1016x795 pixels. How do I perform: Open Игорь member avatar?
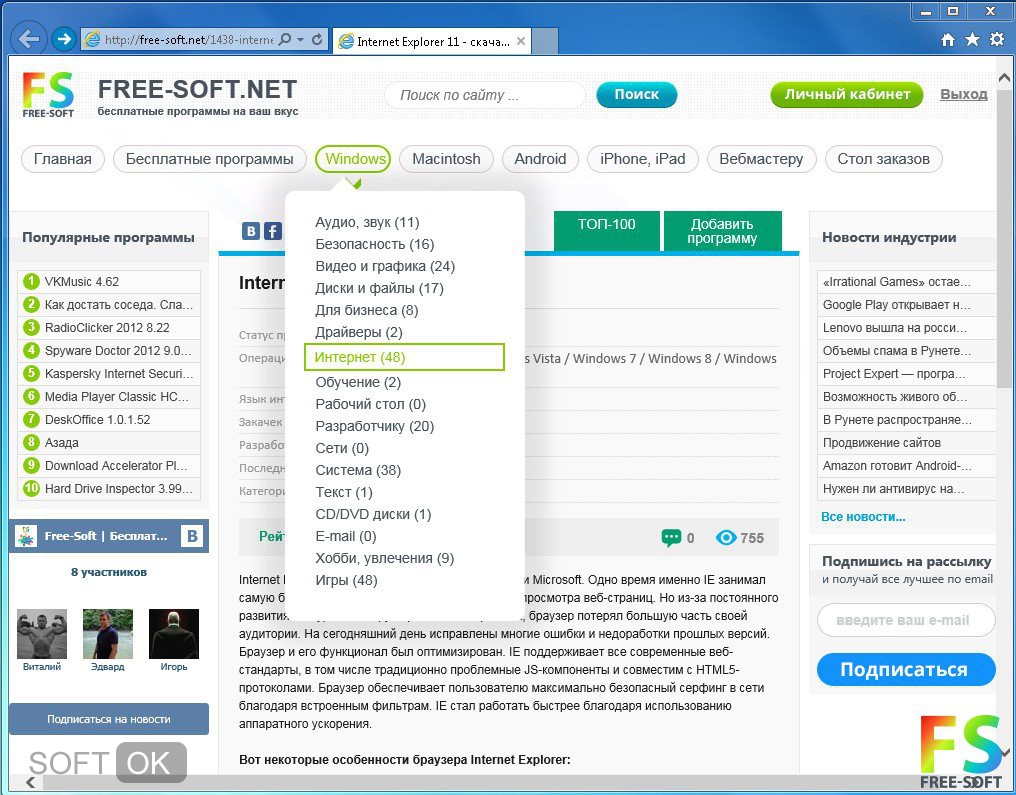(174, 634)
